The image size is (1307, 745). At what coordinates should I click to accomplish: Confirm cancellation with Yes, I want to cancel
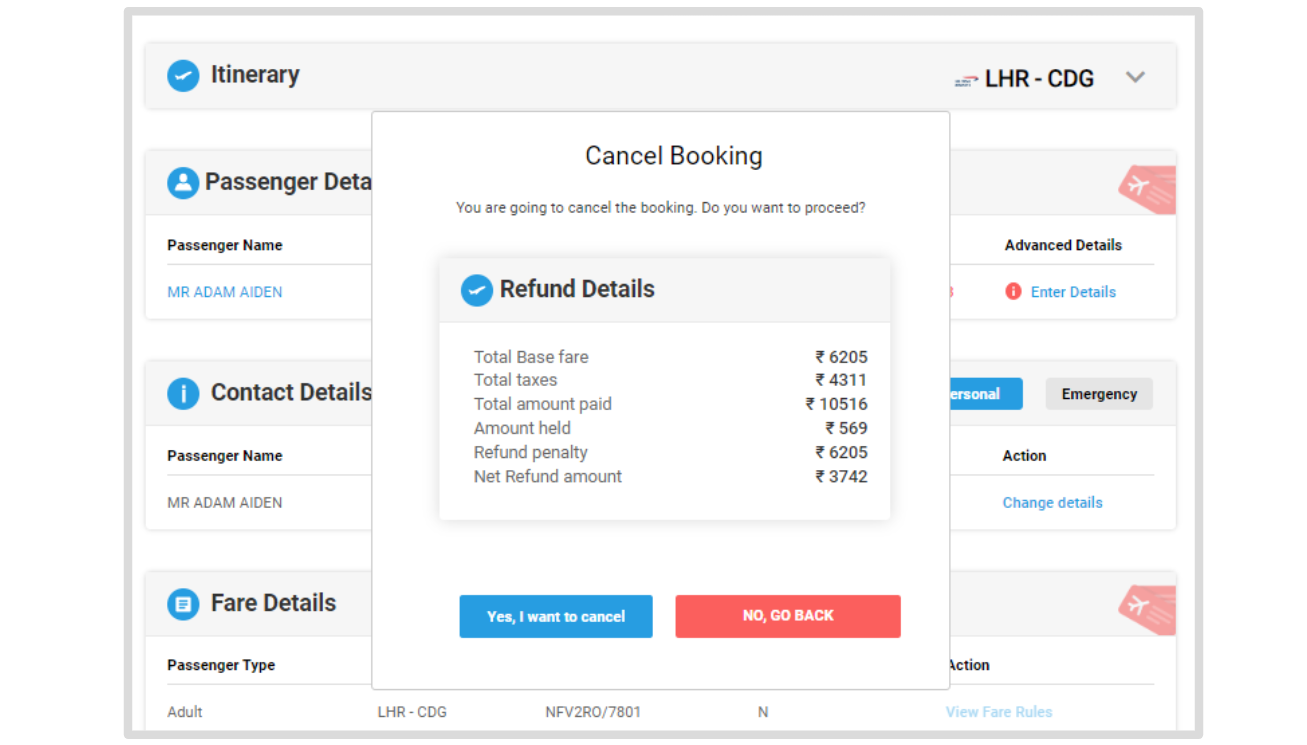coord(556,616)
